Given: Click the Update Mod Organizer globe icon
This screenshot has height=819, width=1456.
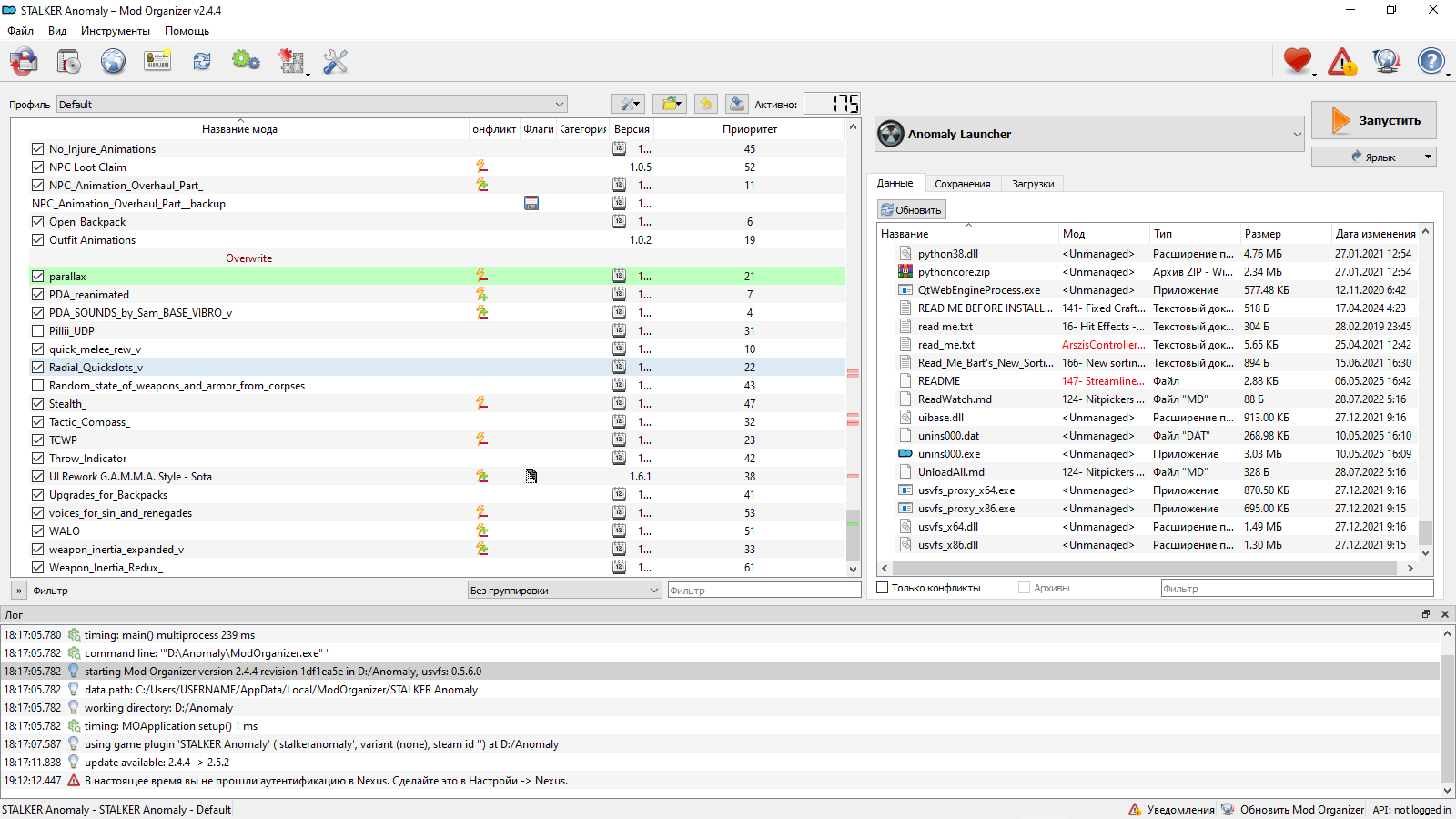Looking at the screenshot, I should pyautogui.click(x=1387, y=62).
